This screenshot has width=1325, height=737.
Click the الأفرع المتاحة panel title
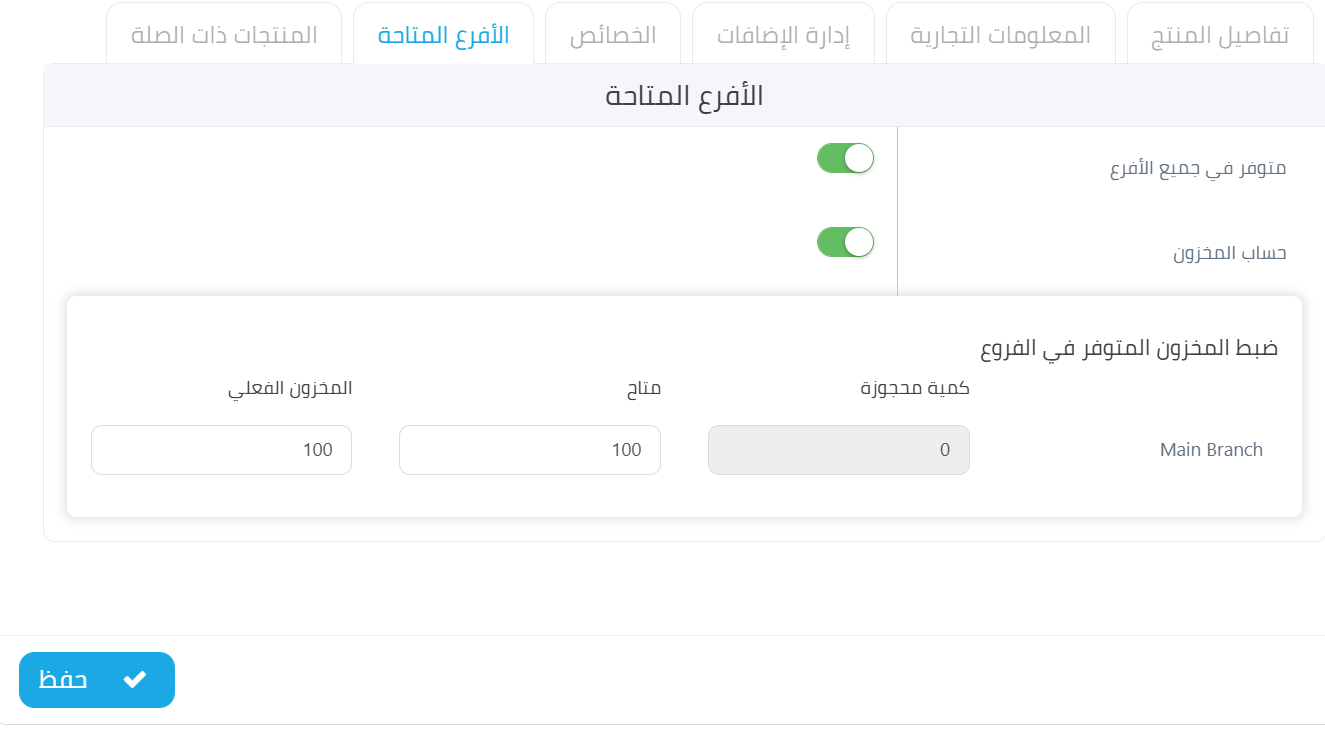(x=684, y=96)
